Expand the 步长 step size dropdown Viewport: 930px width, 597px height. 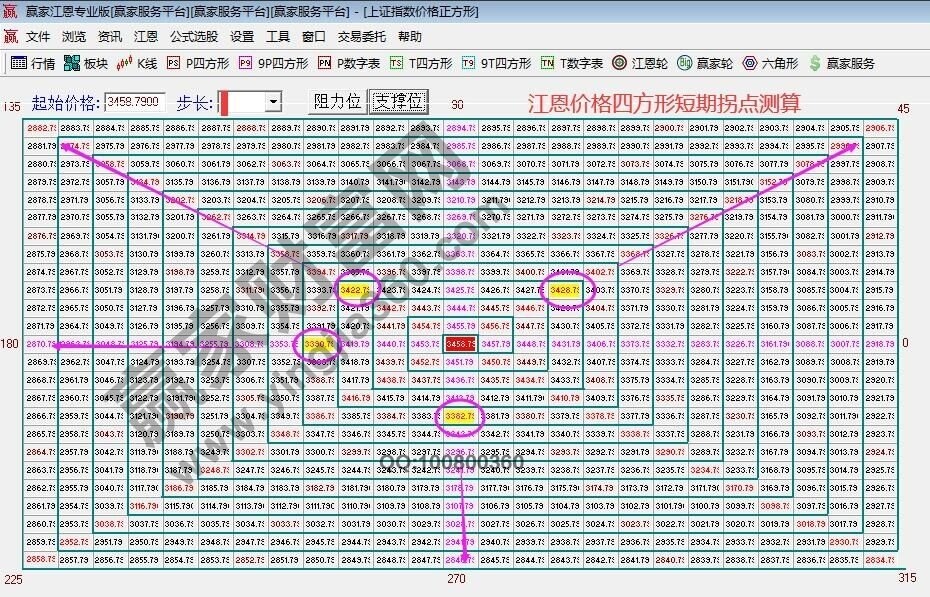pos(273,102)
